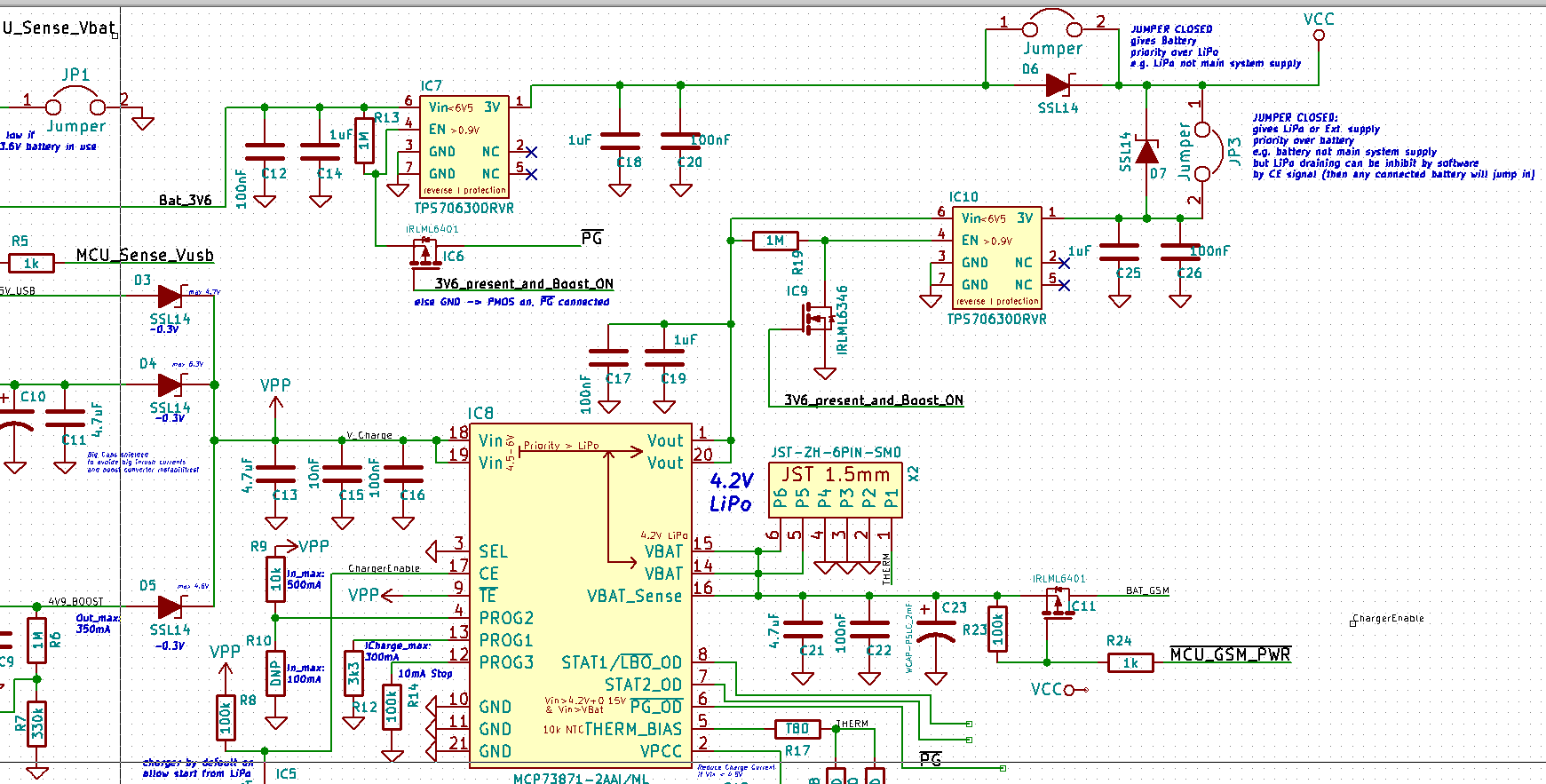Select capacitor C13
Viewport: 1546px width, 784px height.
276,474
